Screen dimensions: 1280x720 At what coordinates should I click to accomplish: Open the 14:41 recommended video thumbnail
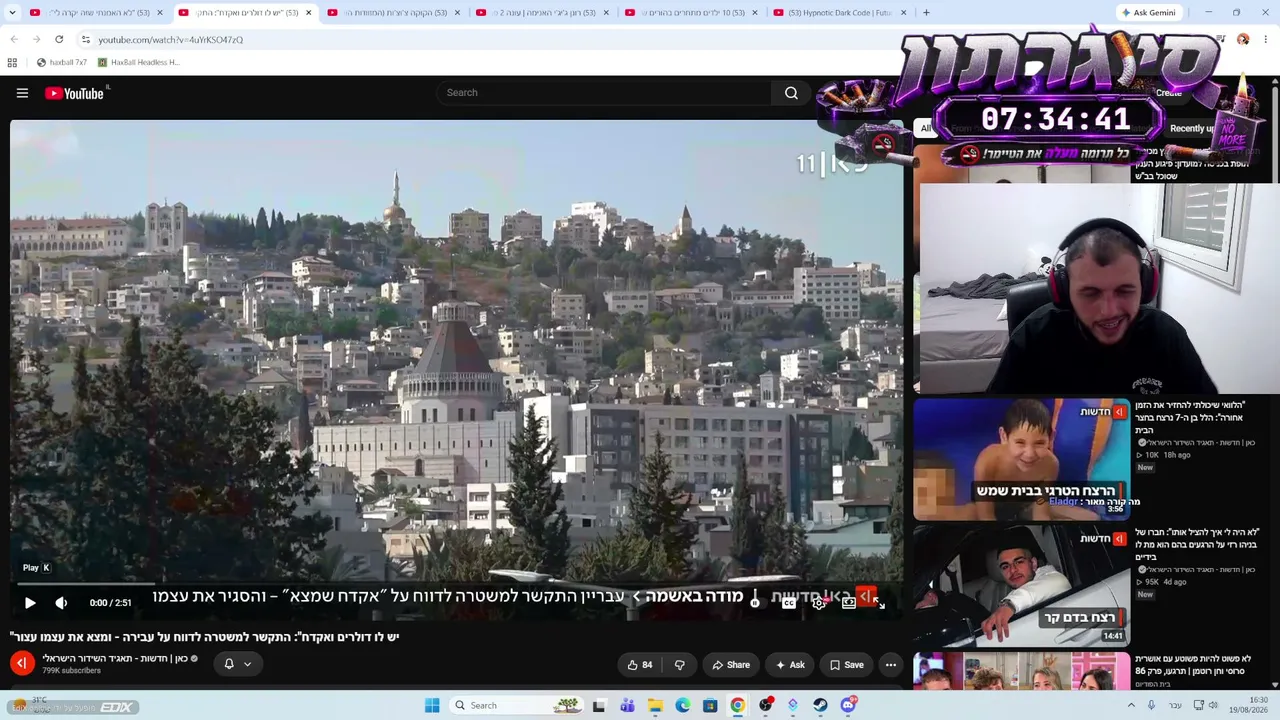coord(1021,586)
